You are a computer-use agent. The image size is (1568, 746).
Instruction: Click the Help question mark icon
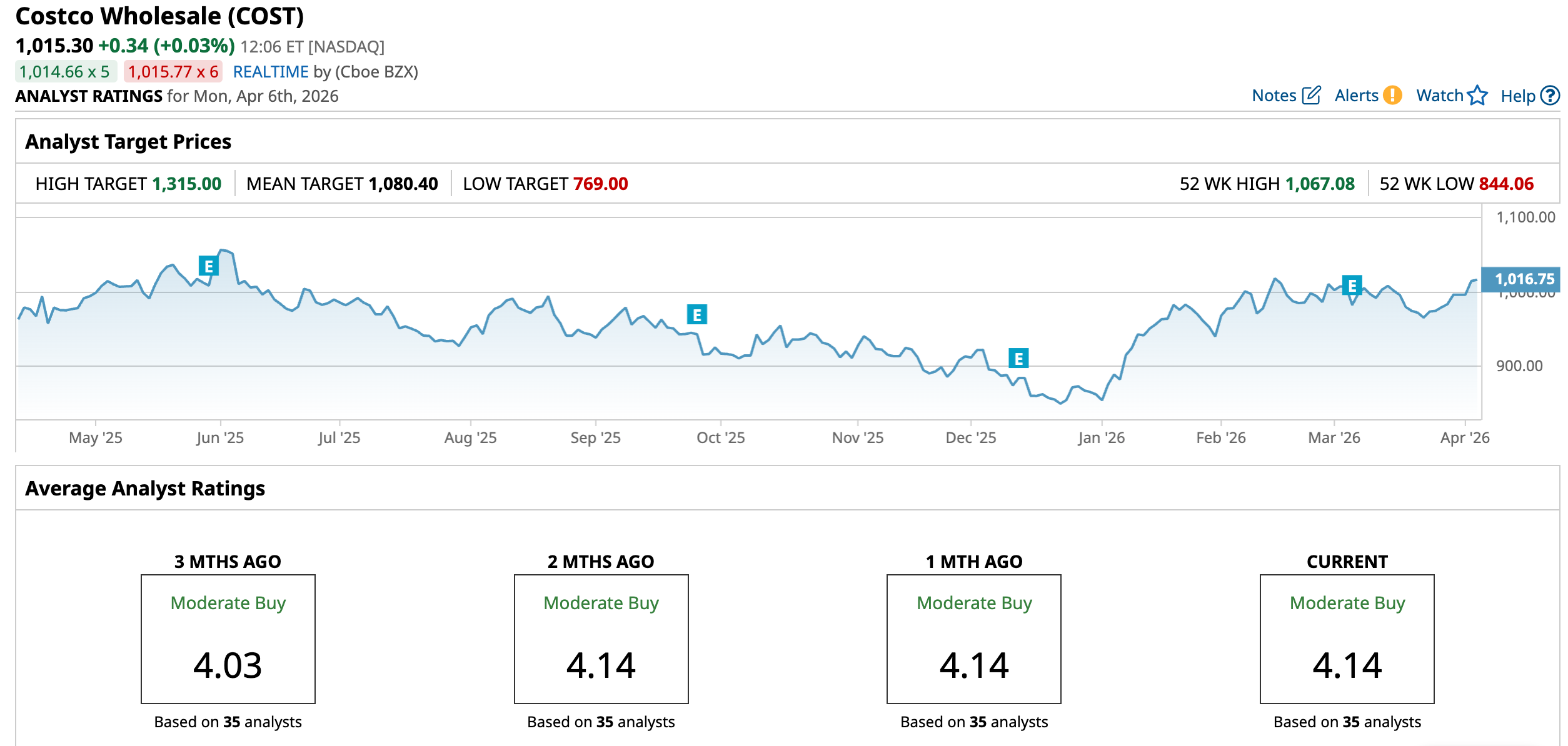[1550, 96]
